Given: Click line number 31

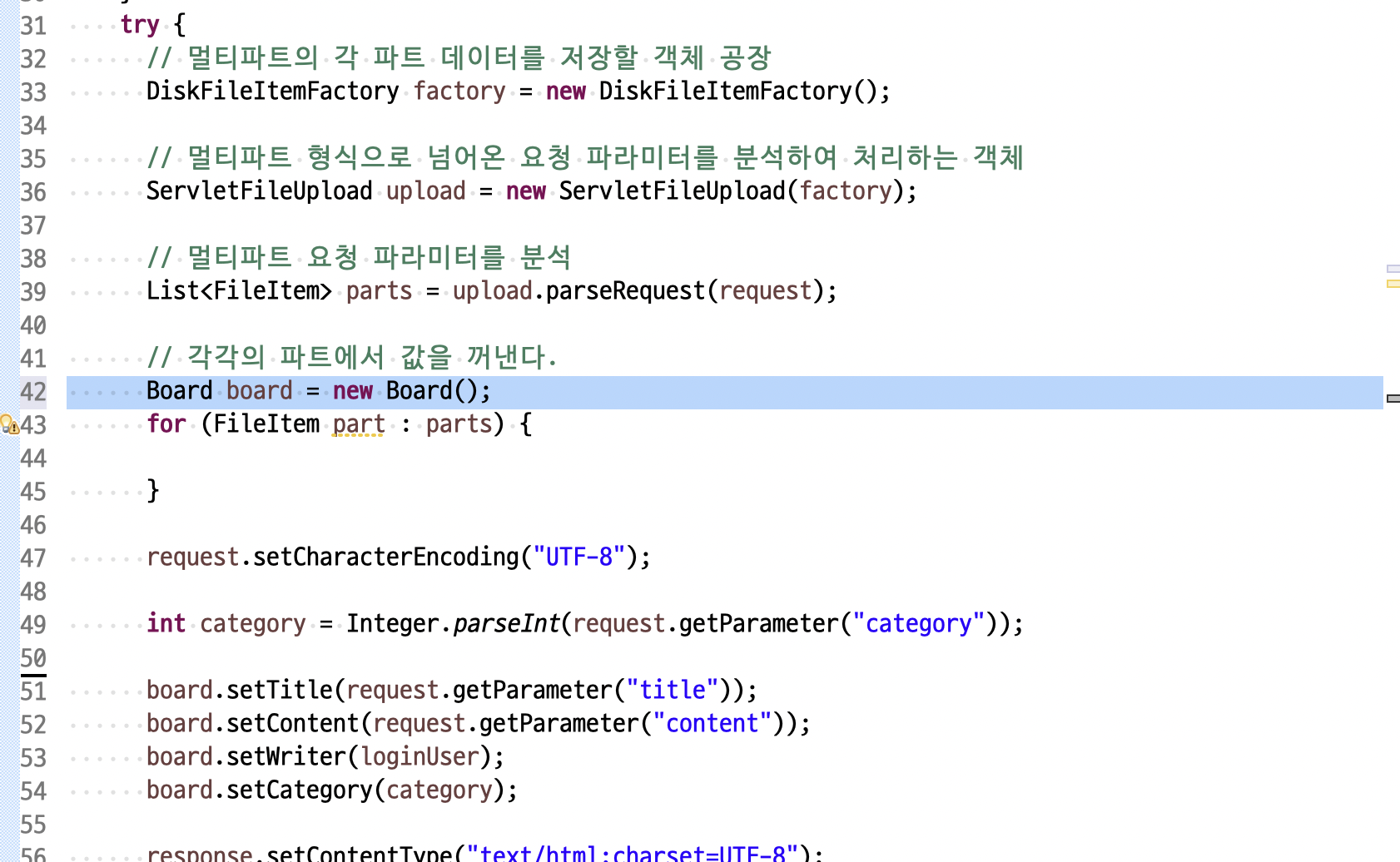Looking at the screenshot, I should [33, 26].
